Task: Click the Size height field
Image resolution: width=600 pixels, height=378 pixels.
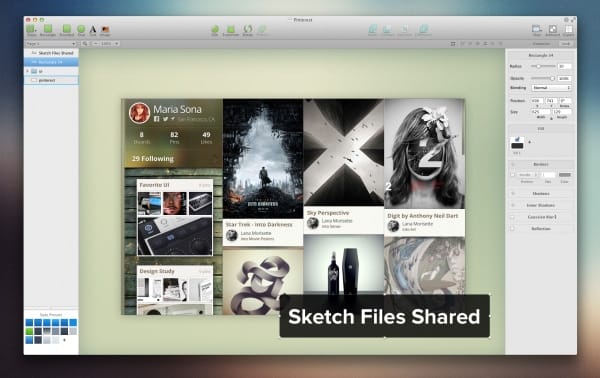Action: pos(562,112)
